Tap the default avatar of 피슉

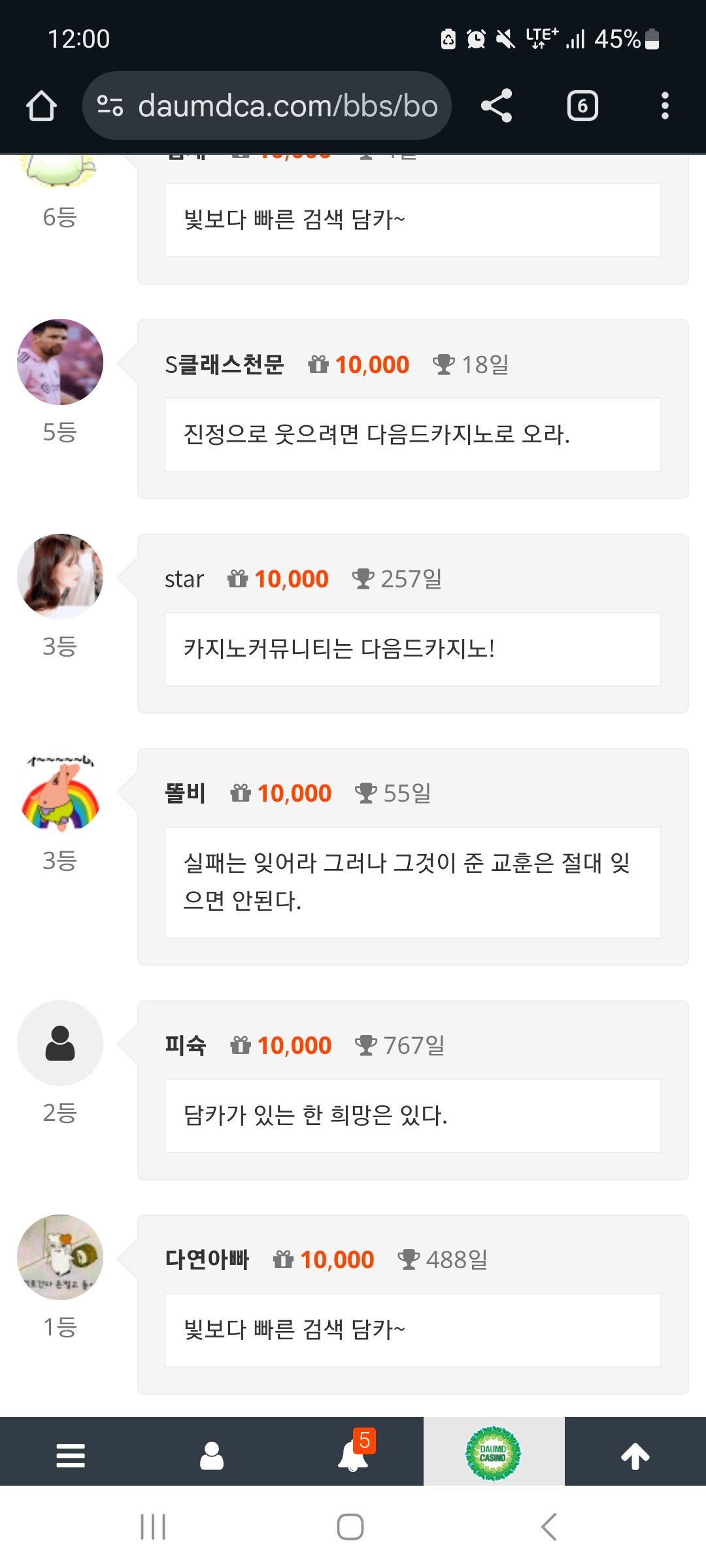point(60,1043)
